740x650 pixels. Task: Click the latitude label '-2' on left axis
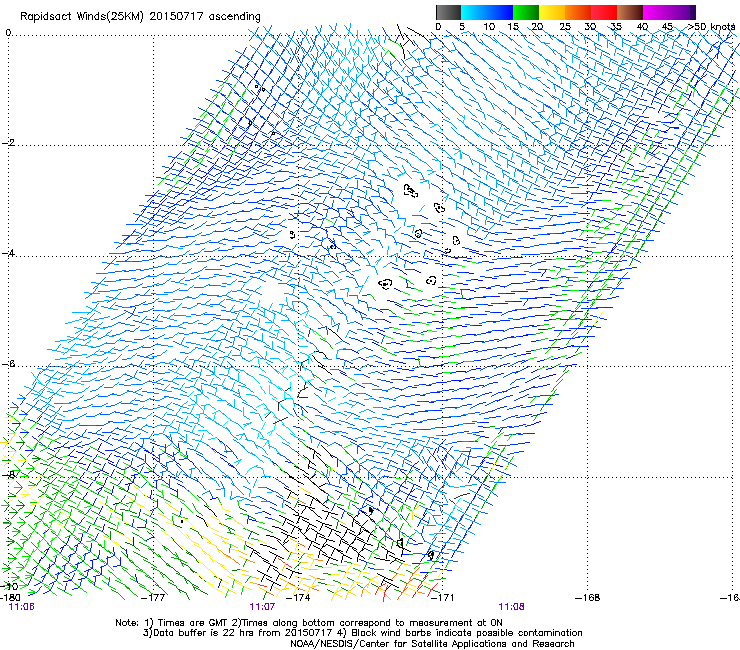[x=8, y=143]
